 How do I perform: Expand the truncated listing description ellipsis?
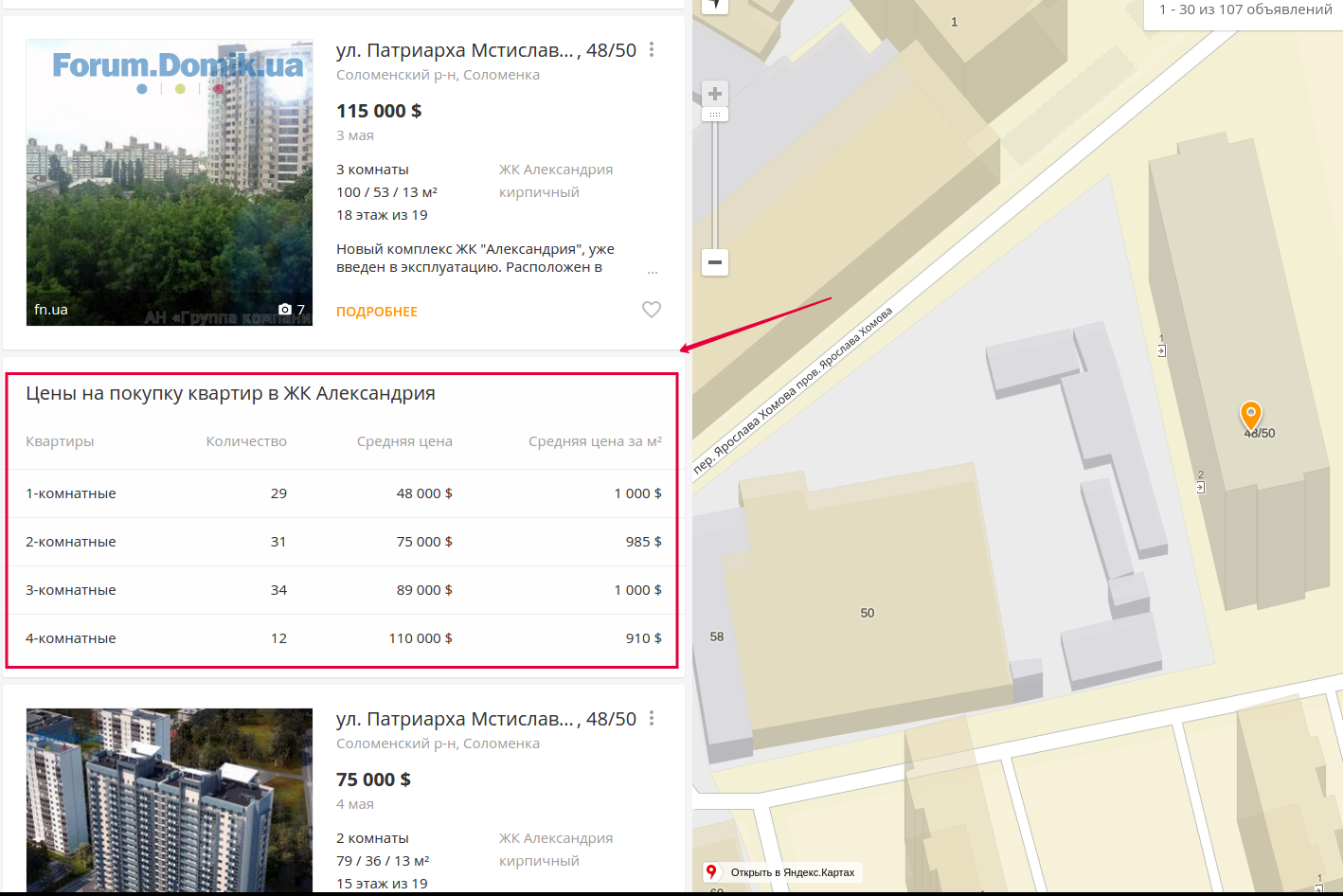tap(652, 272)
